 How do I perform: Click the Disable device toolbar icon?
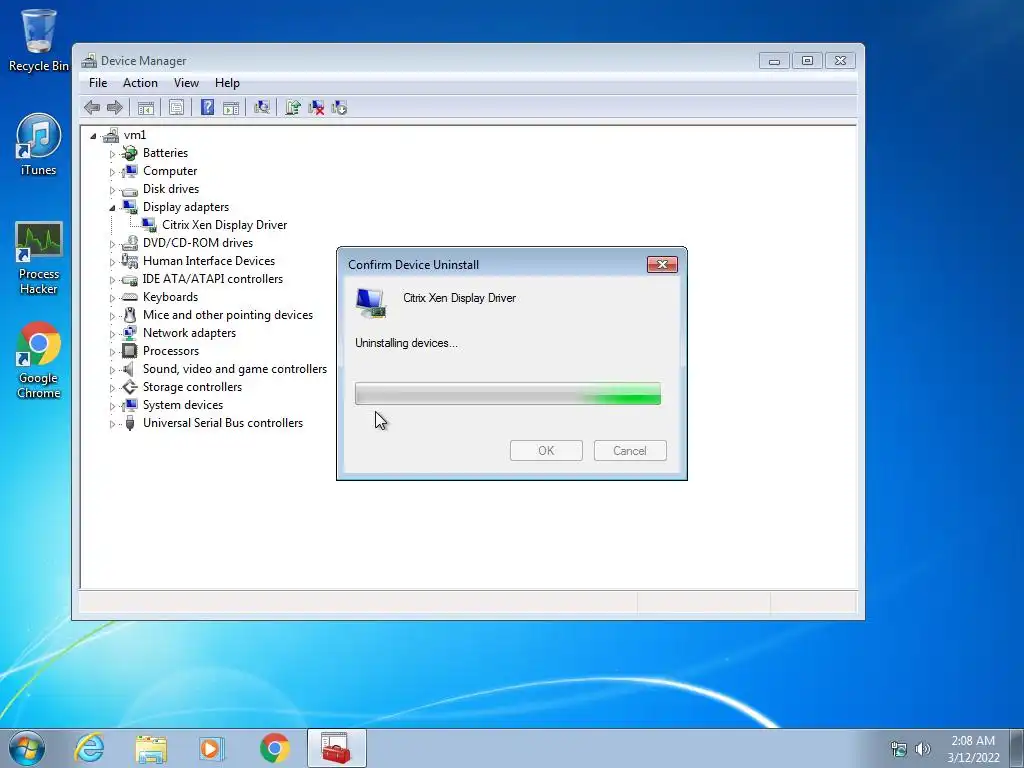pyautogui.click(x=339, y=108)
